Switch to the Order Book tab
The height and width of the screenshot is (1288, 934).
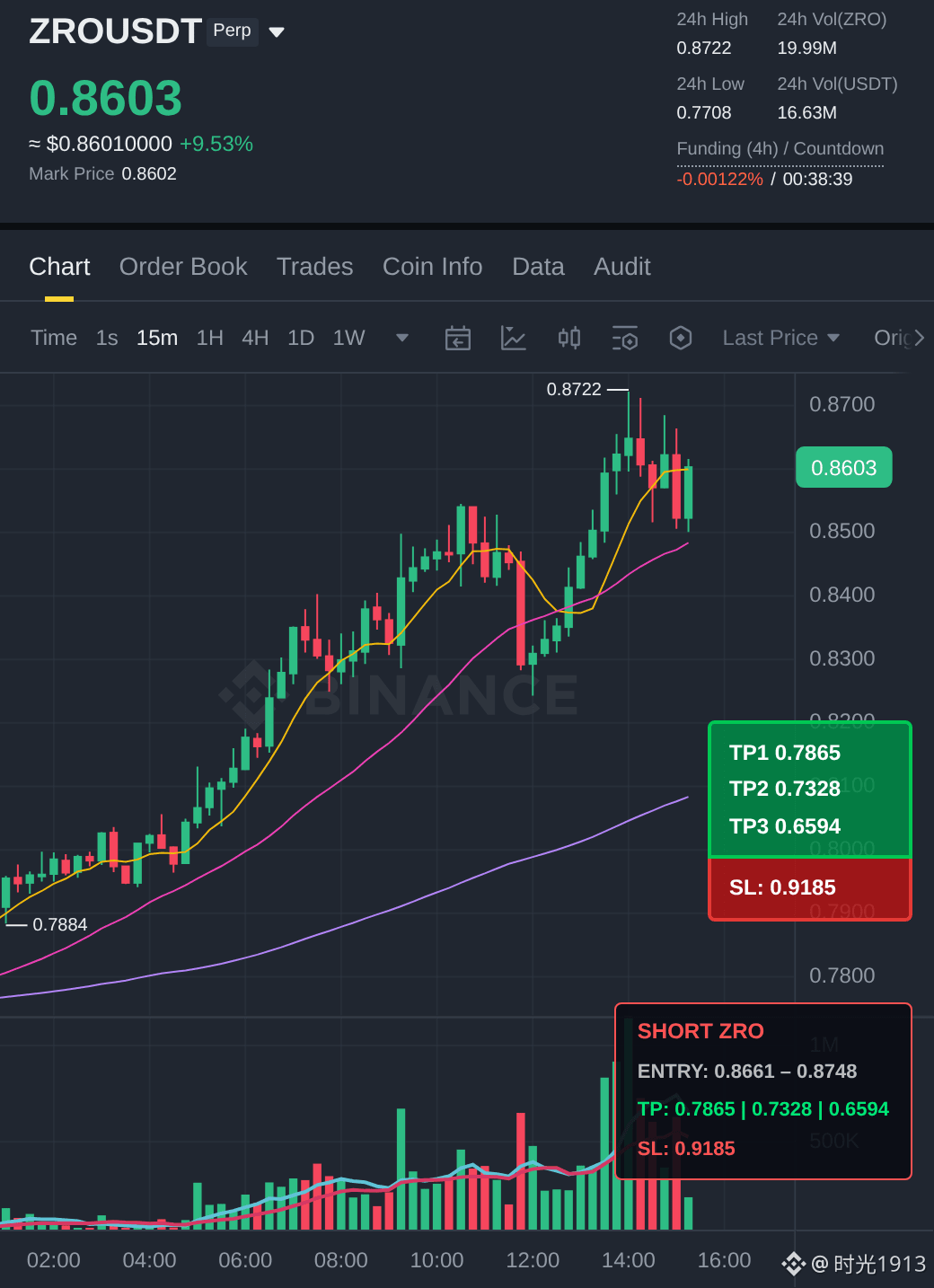(x=183, y=267)
